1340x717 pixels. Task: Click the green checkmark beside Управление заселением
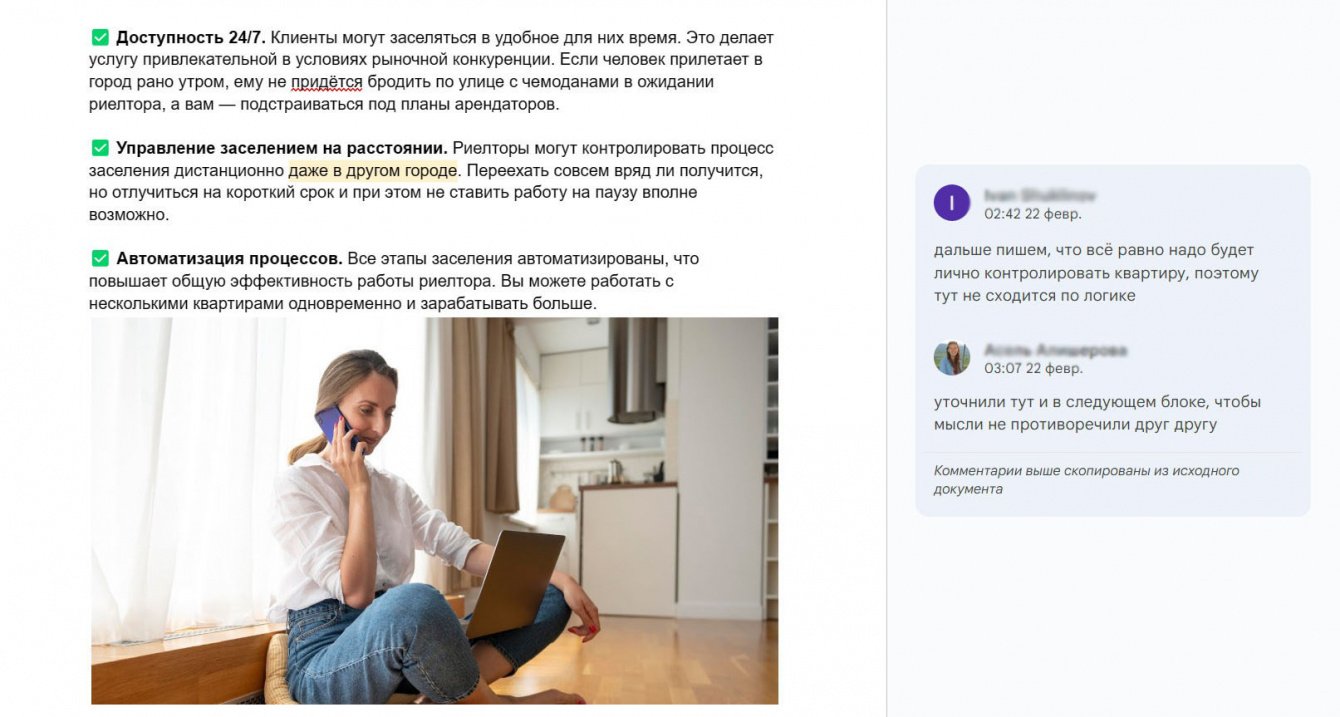(x=100, y=148)
